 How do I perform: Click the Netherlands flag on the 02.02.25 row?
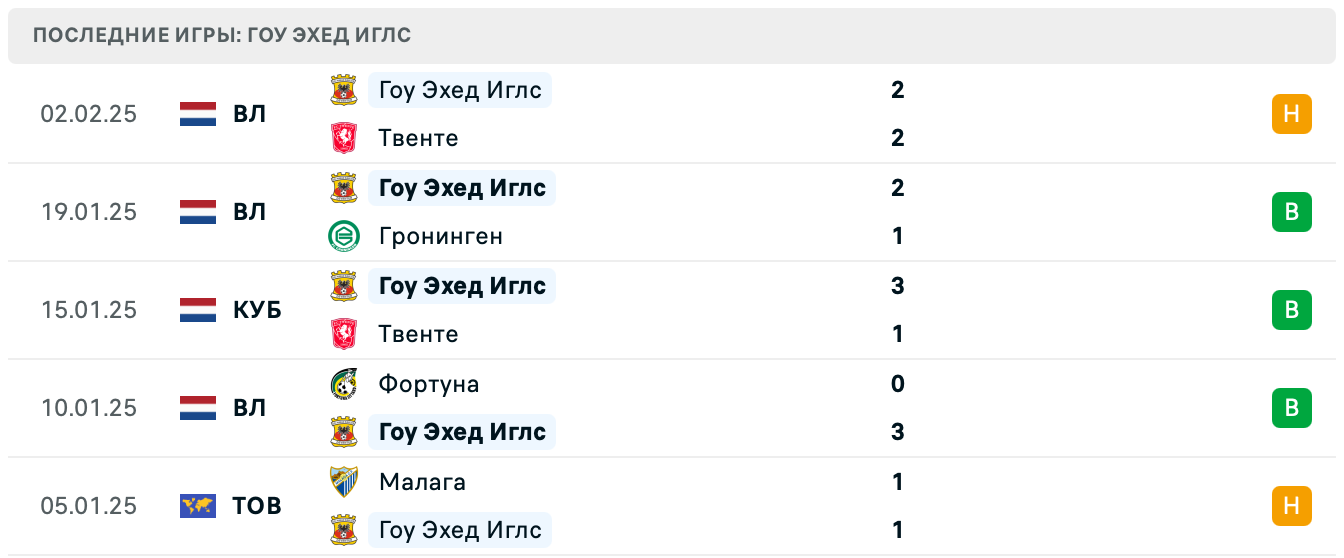click(x=198, y=114)
